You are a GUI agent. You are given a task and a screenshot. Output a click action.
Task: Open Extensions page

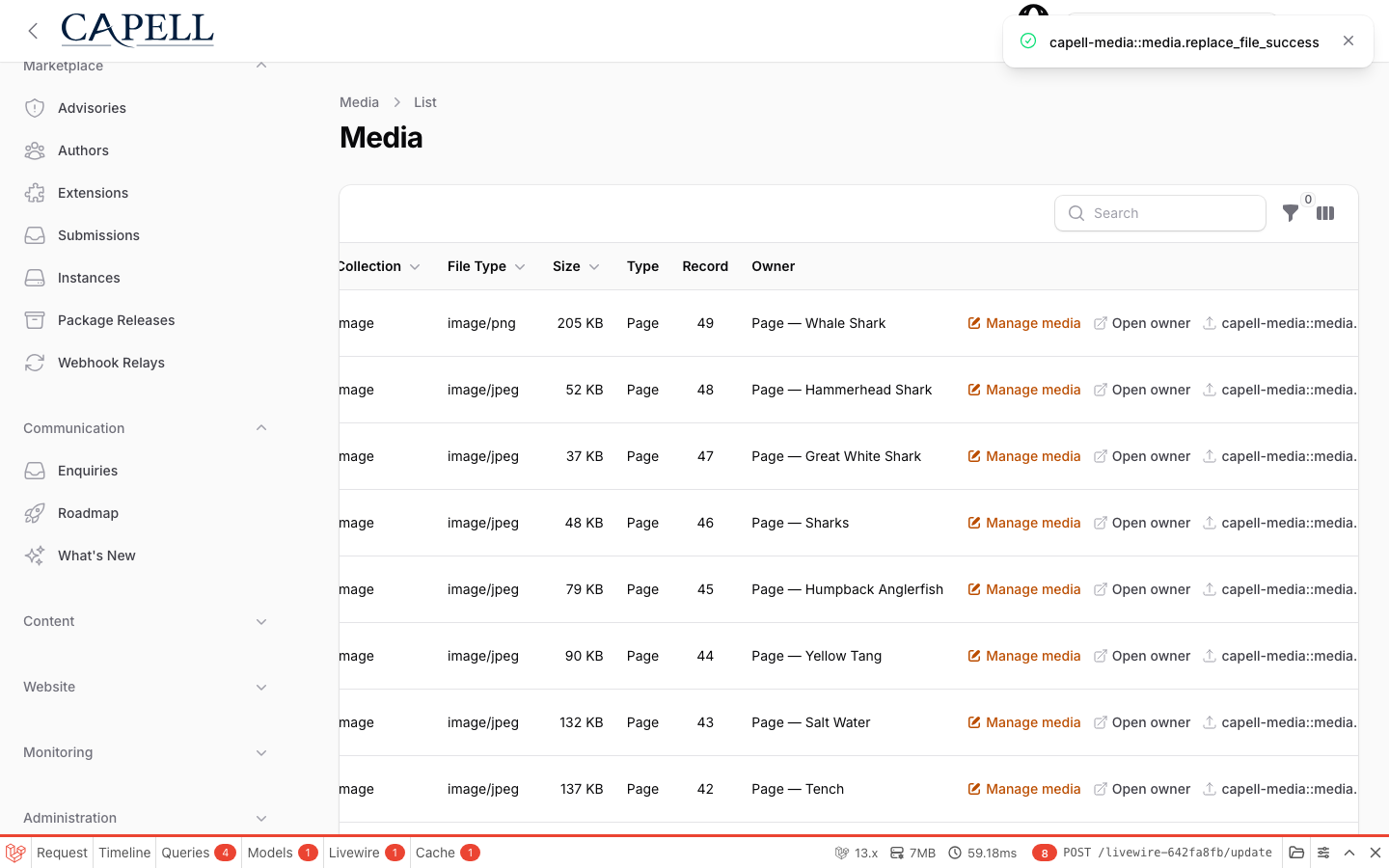click(93, 193)
